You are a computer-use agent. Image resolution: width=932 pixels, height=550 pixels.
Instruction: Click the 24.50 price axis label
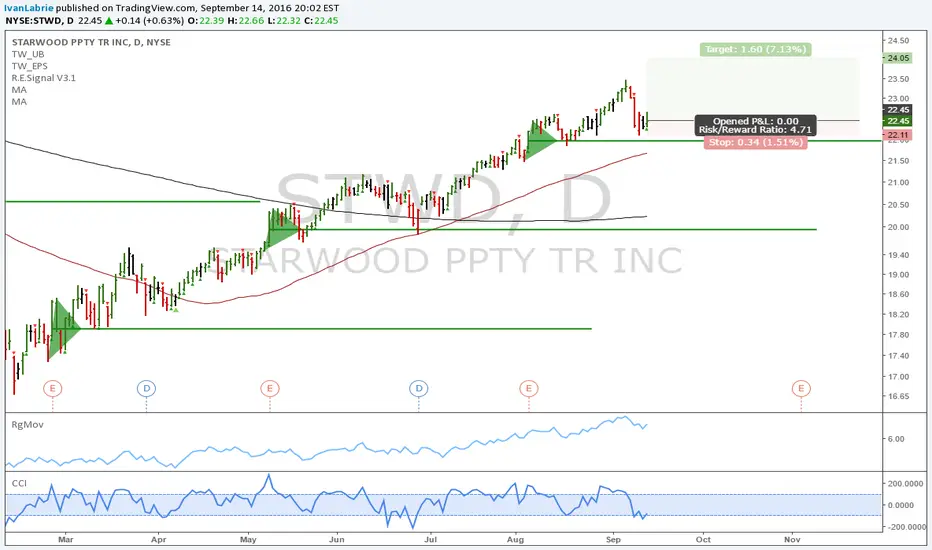pos(898,40)
